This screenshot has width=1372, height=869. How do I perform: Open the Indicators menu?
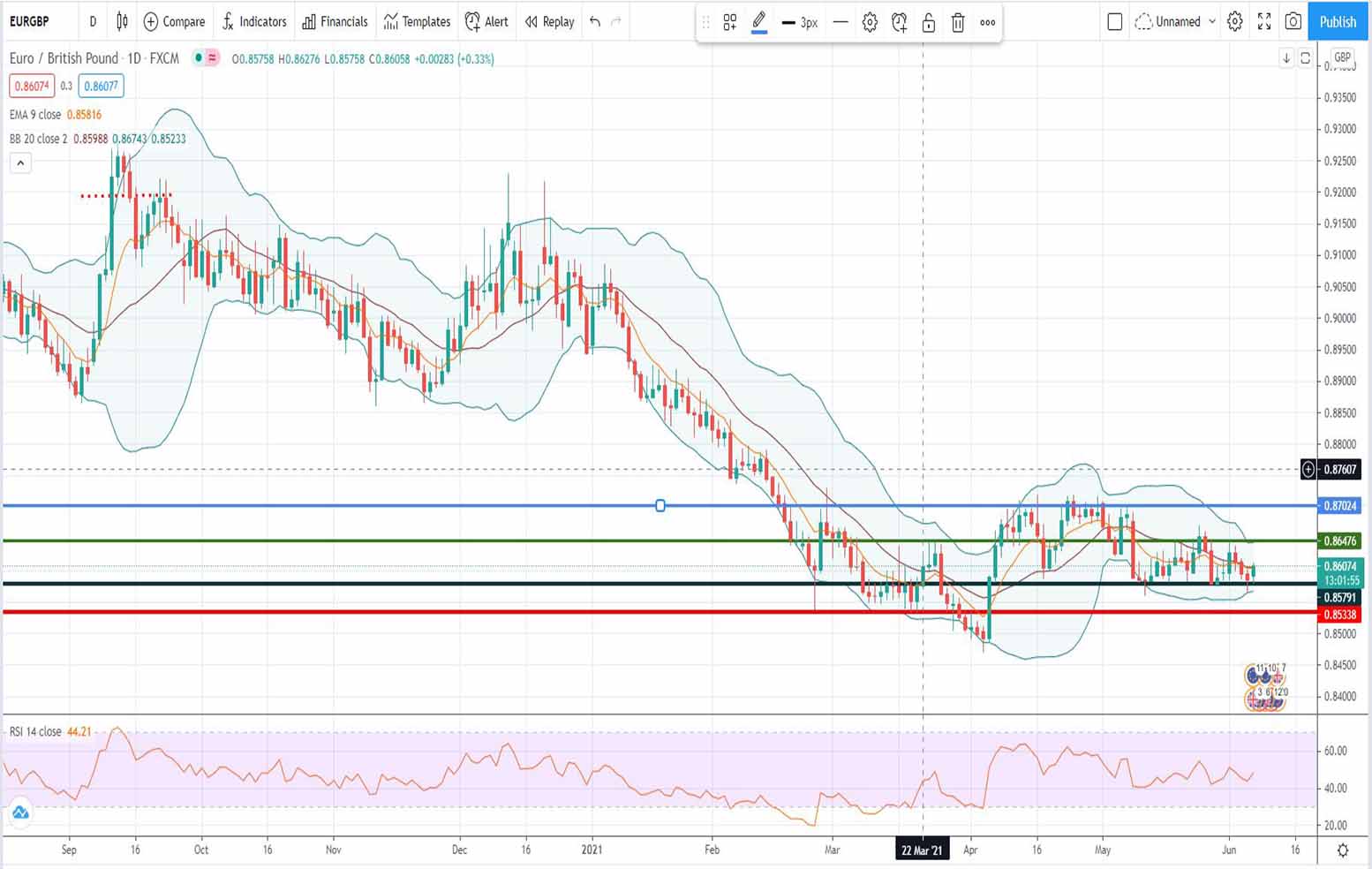[x=254, y=21]
